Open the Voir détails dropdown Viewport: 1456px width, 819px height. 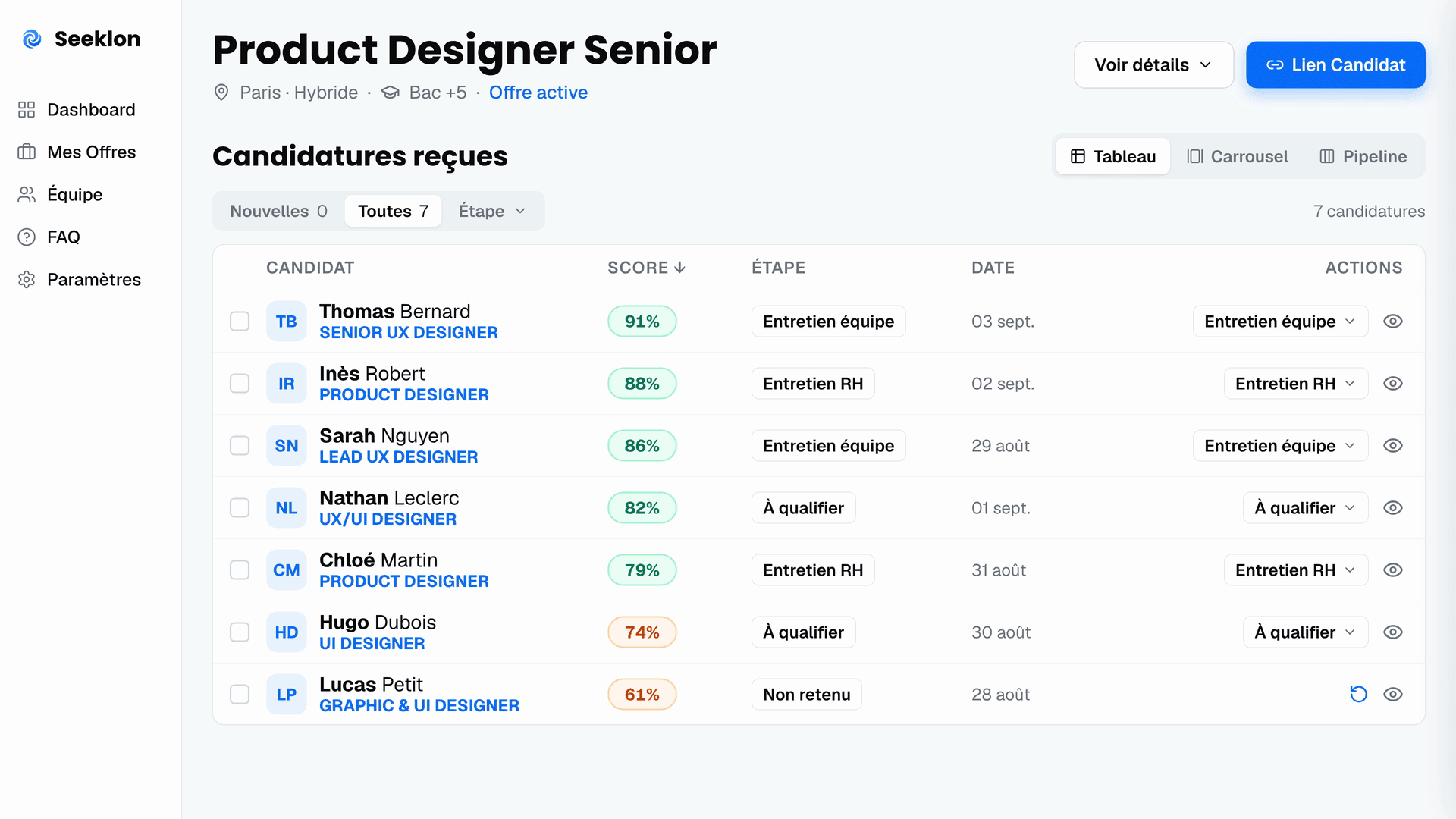[x=1153, y=65]
